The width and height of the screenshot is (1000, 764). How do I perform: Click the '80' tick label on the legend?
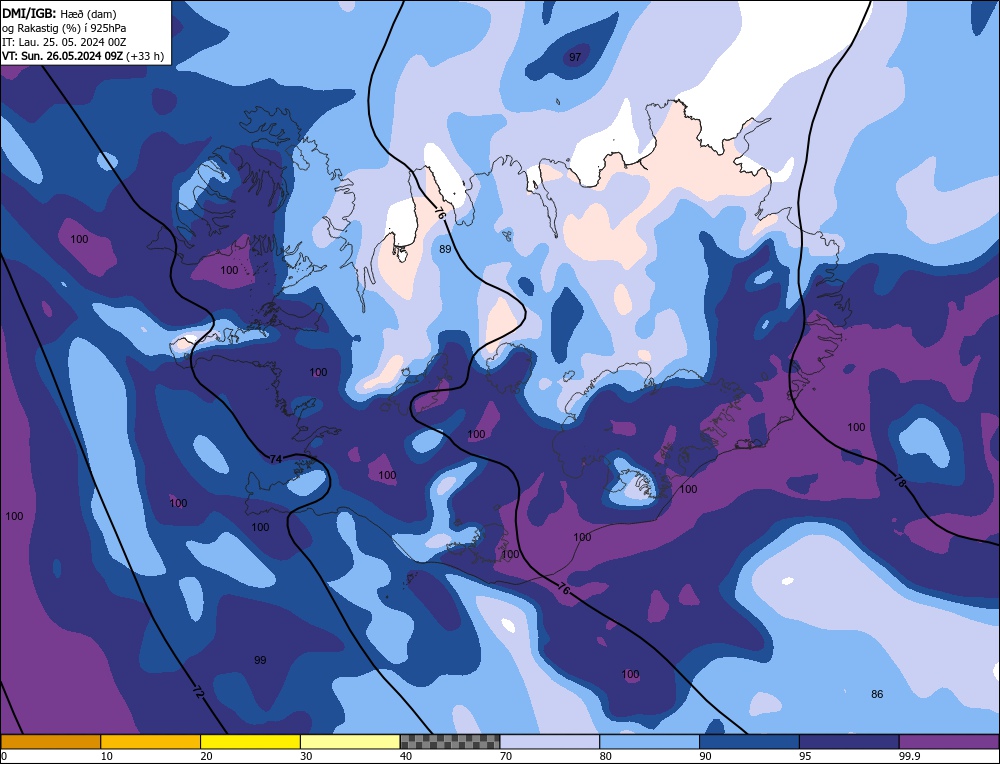click(x=606, y=756)
